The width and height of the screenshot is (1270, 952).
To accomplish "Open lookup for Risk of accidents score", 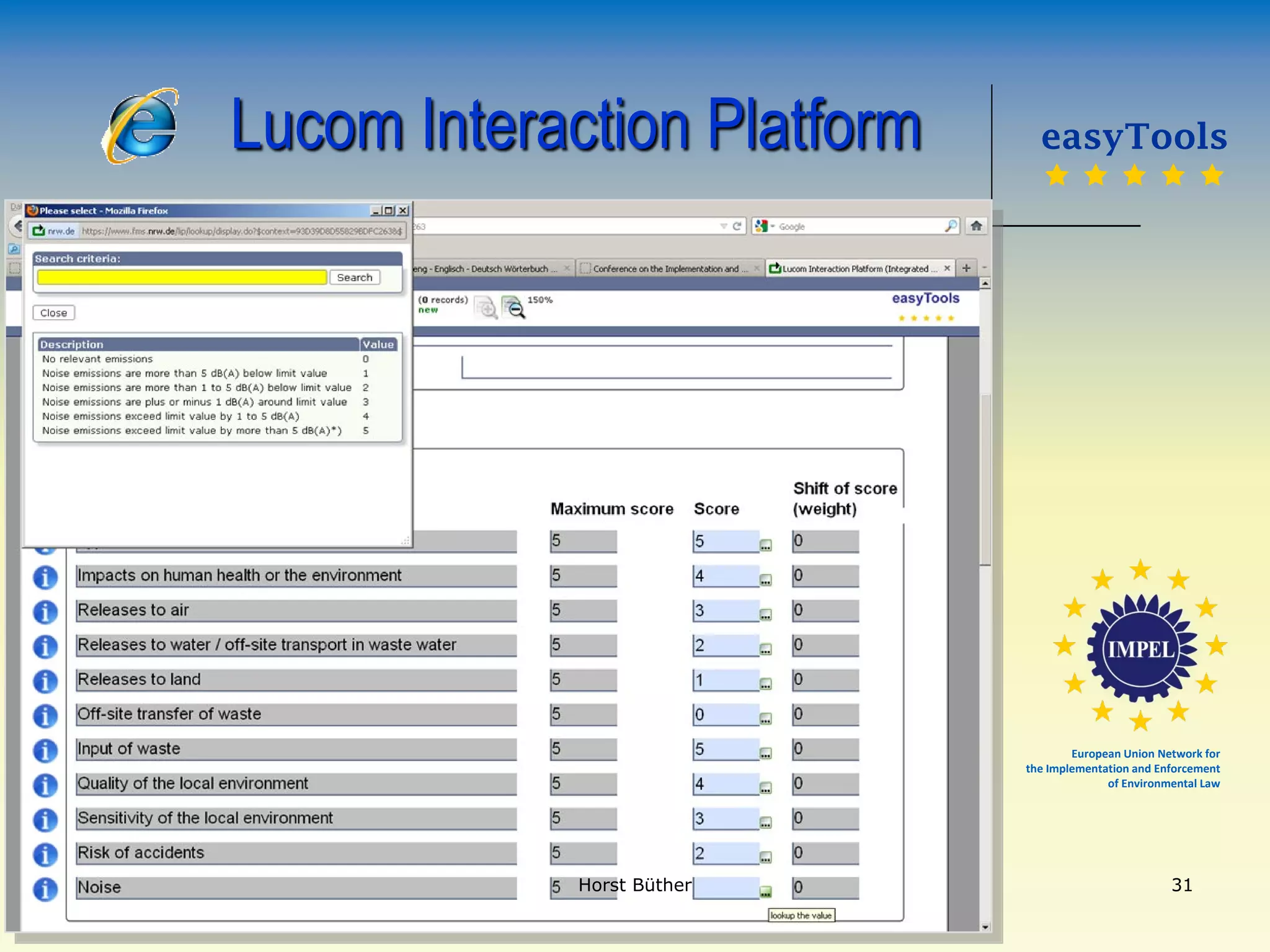I will click(x=766, y=858).
